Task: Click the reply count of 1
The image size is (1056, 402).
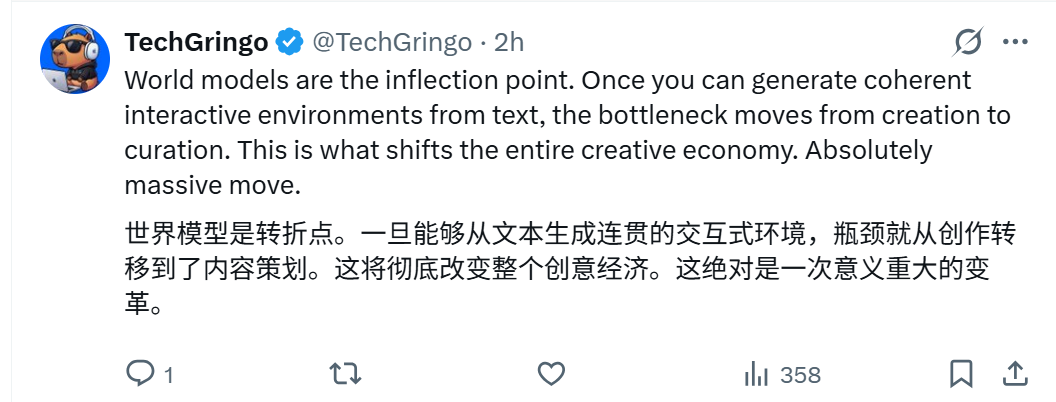Action: [168, 375]
